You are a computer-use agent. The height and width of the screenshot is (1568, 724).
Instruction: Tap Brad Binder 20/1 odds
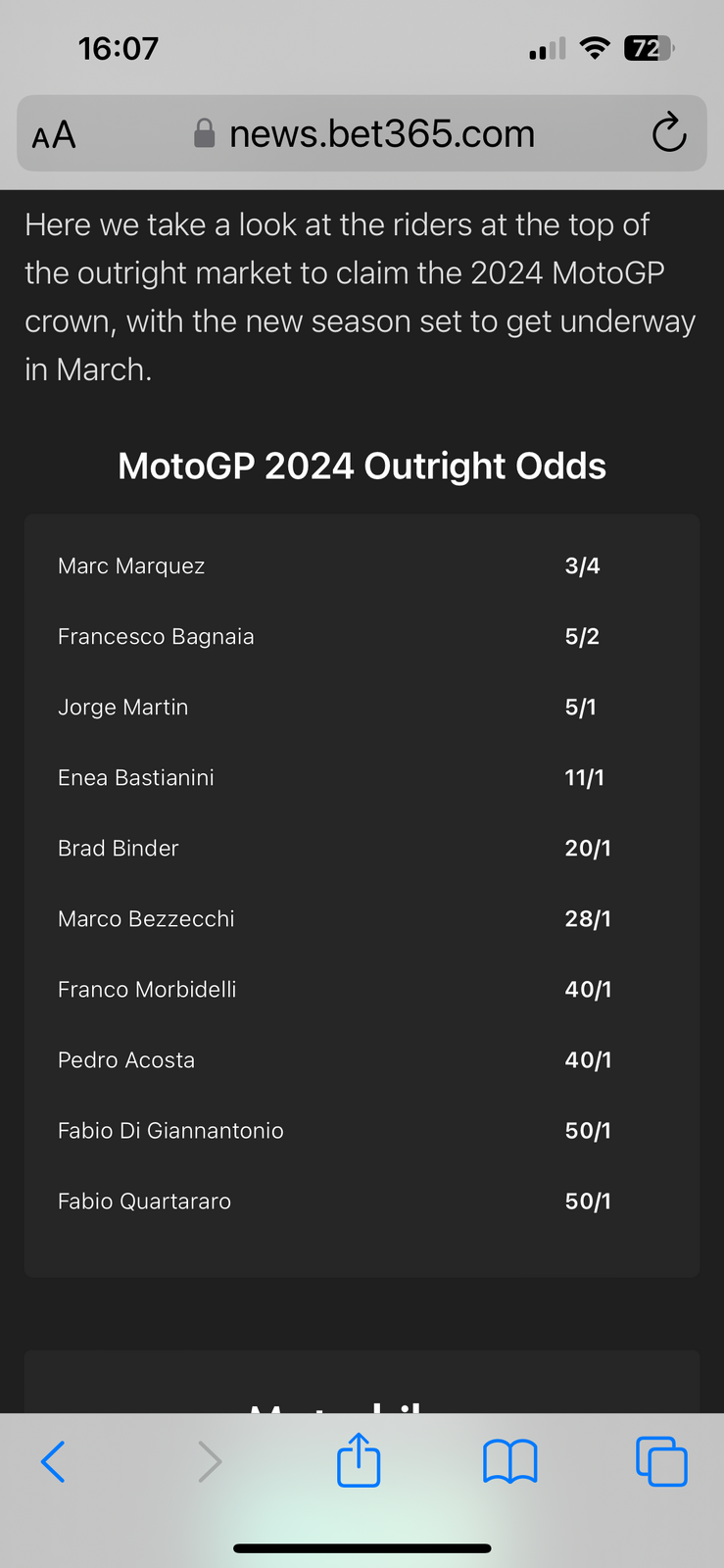[588, 849]
